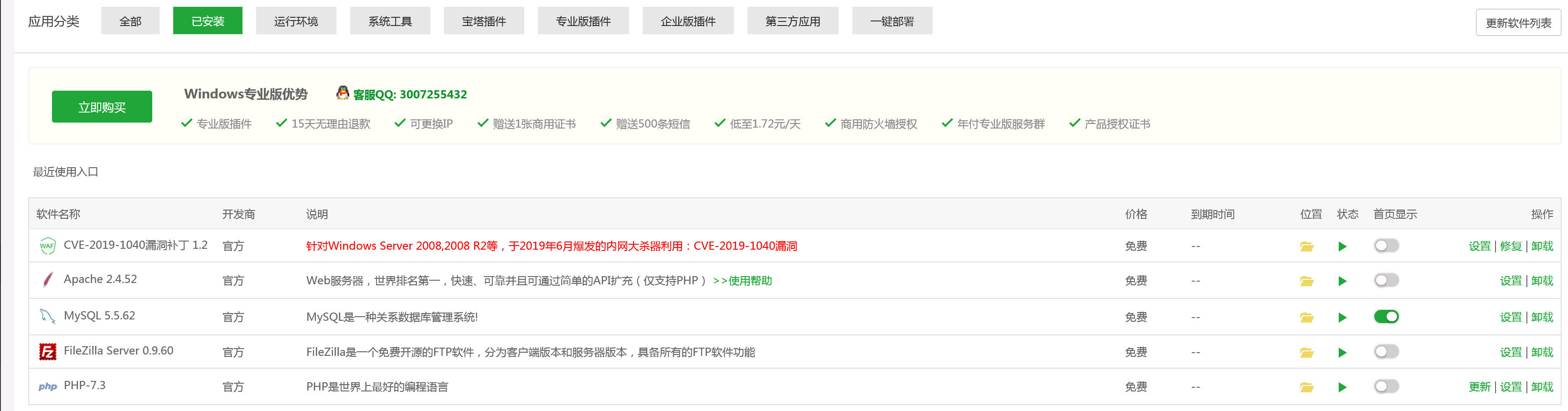The height and width of the screenshot is (411, 1568).
Task: Open MySQL 5.5.62 folder location icon
Action: pos(1306,318)
